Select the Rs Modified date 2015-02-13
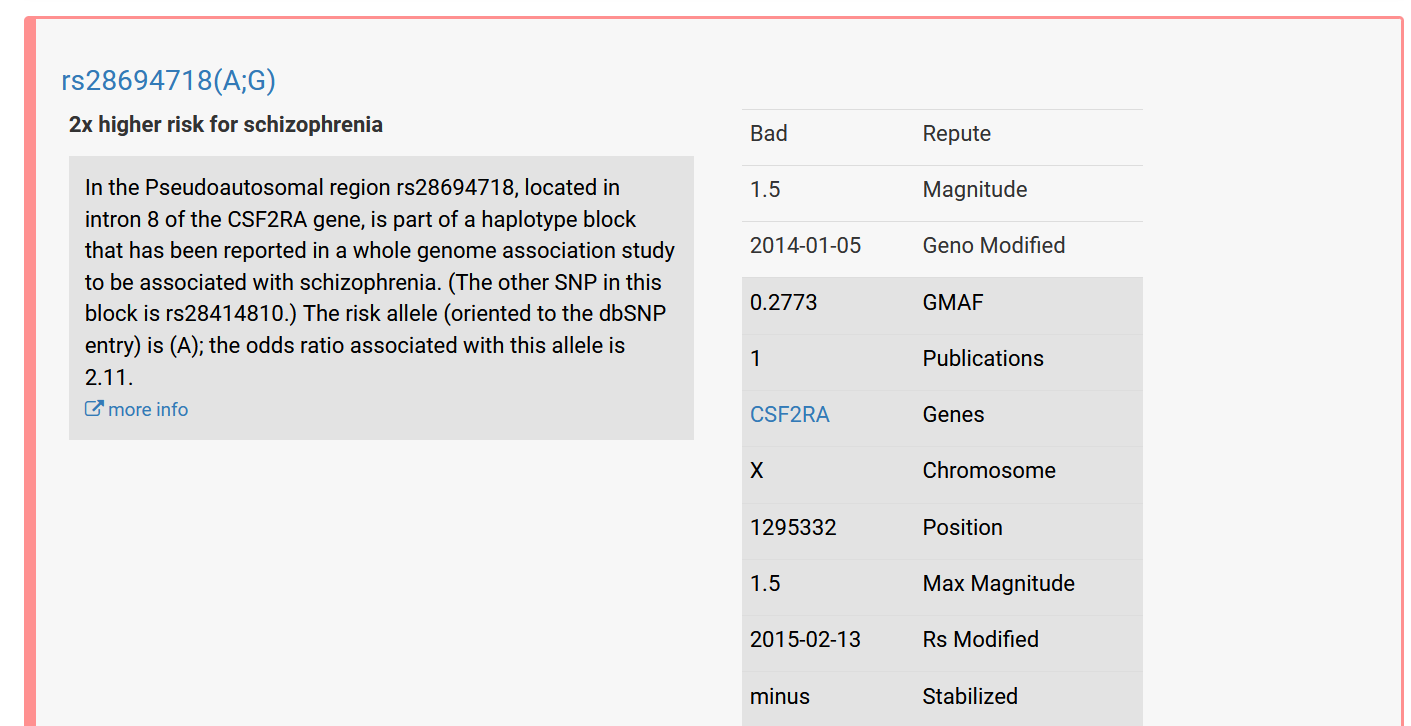Screen dimensions: 1411x726 click(x=805, y=640)
